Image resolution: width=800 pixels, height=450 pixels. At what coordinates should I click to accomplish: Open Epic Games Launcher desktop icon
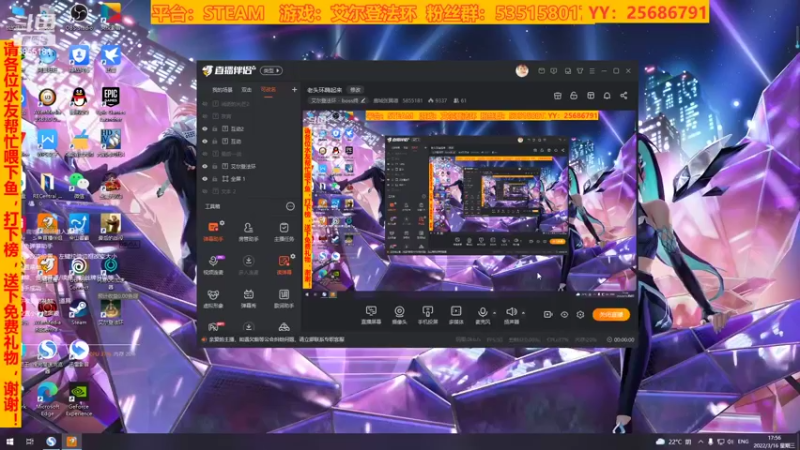(111, 104)
